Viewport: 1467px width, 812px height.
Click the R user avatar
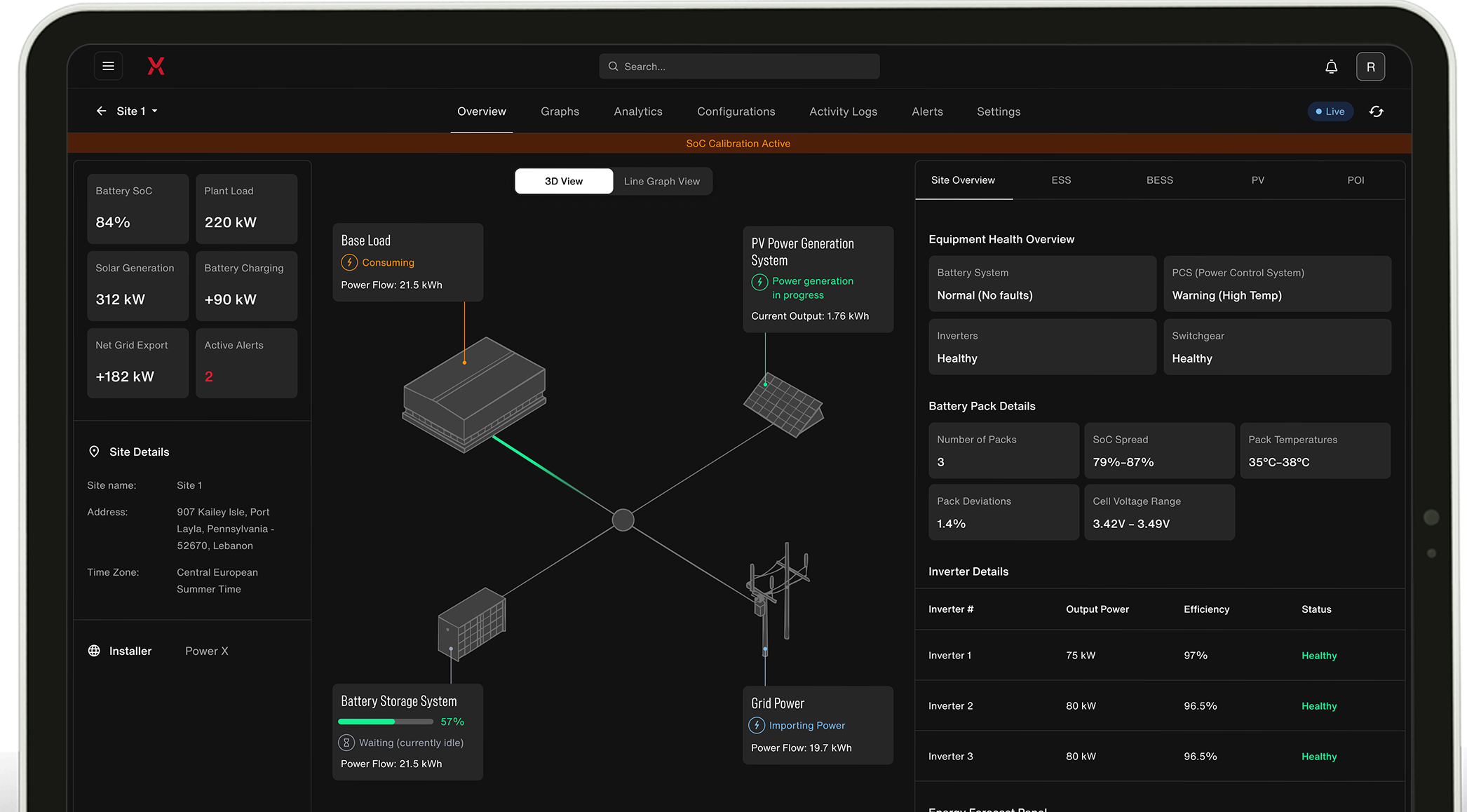1370,67
